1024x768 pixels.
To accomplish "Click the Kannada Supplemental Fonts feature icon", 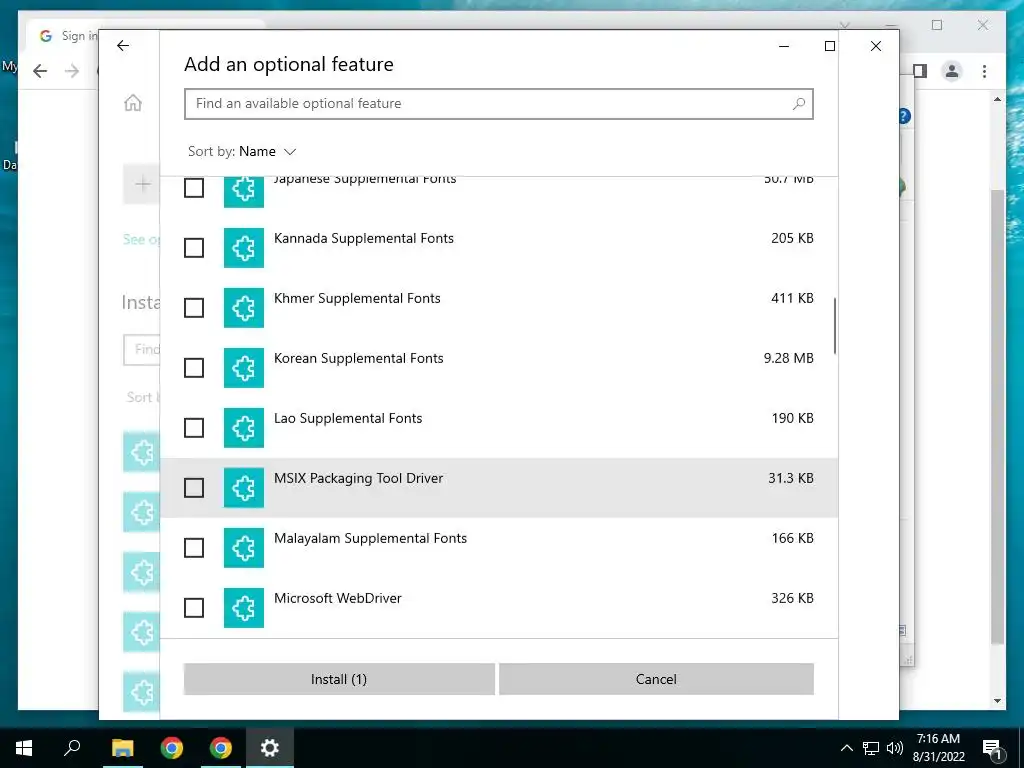I will click(x=244, y=248).
